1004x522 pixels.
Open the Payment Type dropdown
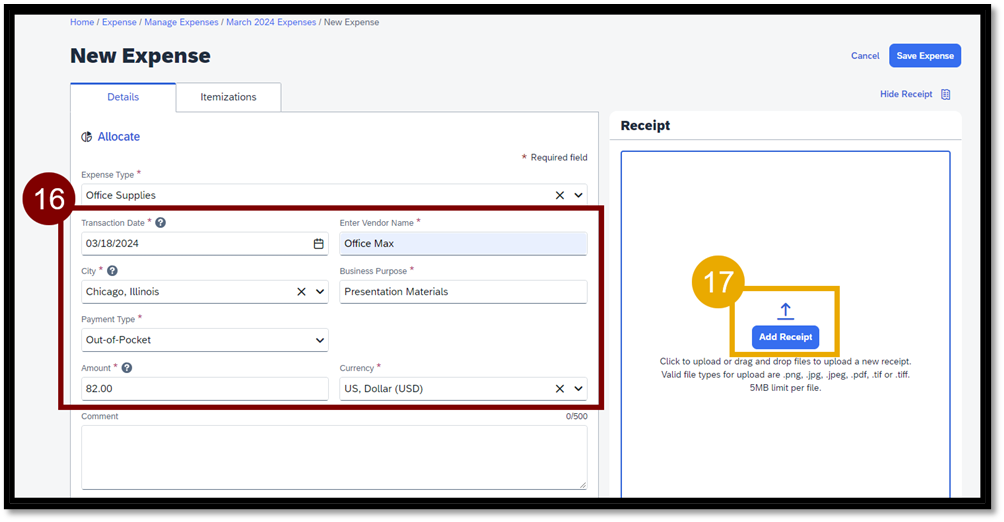coord(320,340)
